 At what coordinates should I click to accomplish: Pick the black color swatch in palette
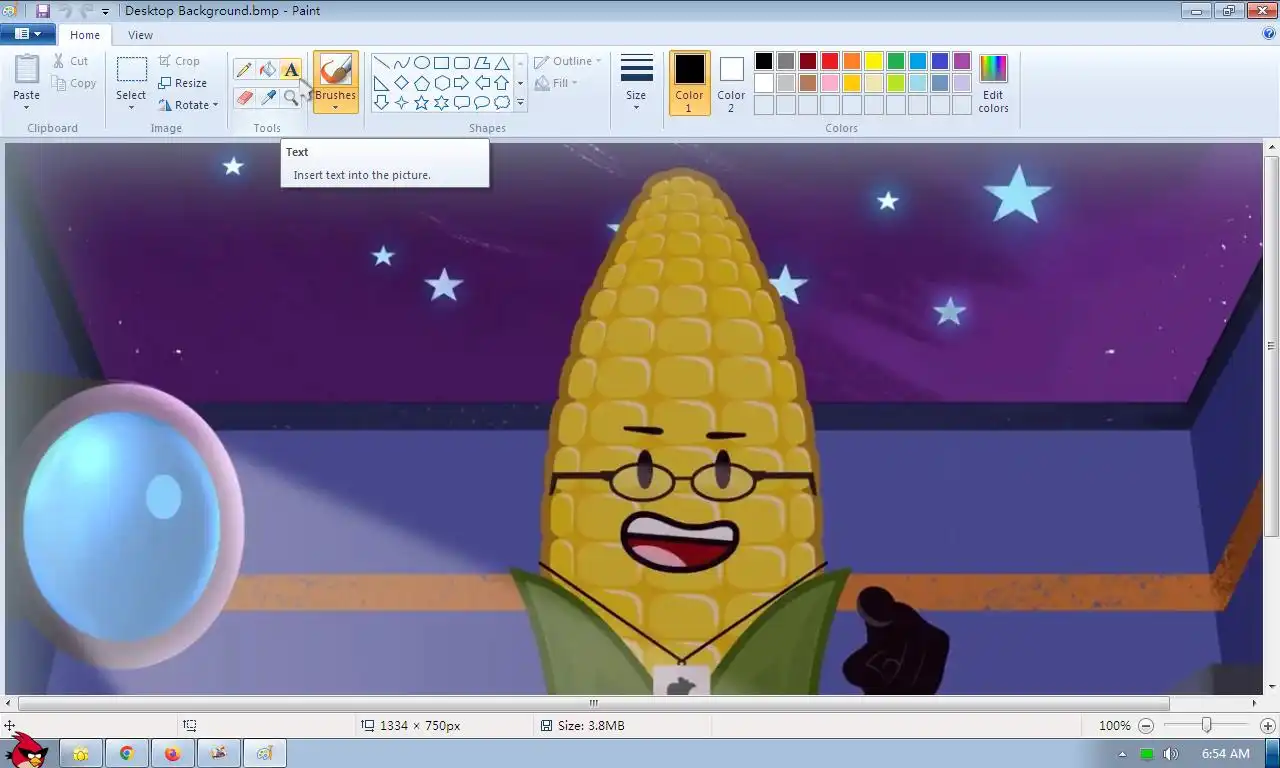point(763,61)
